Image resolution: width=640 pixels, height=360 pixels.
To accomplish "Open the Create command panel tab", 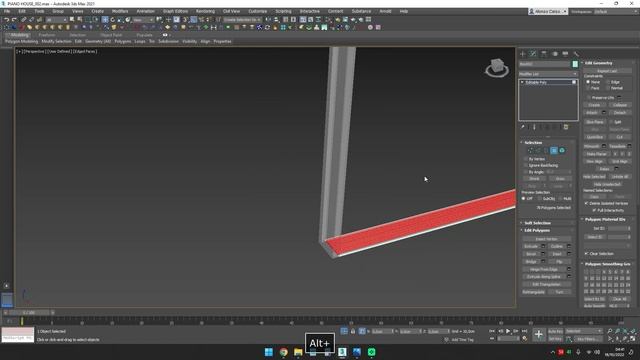I will pos(522,54).
